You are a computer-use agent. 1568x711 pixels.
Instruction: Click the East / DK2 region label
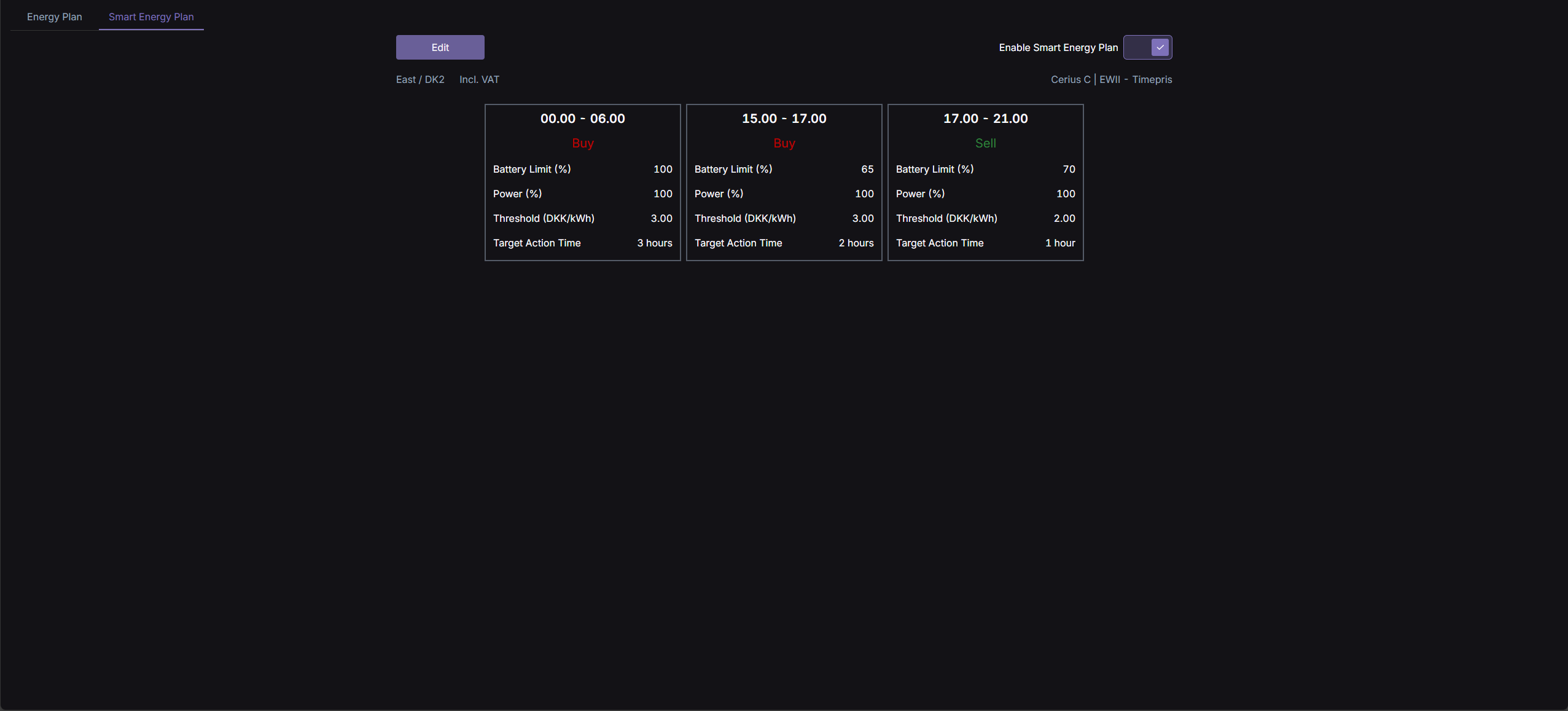[420, 79]
